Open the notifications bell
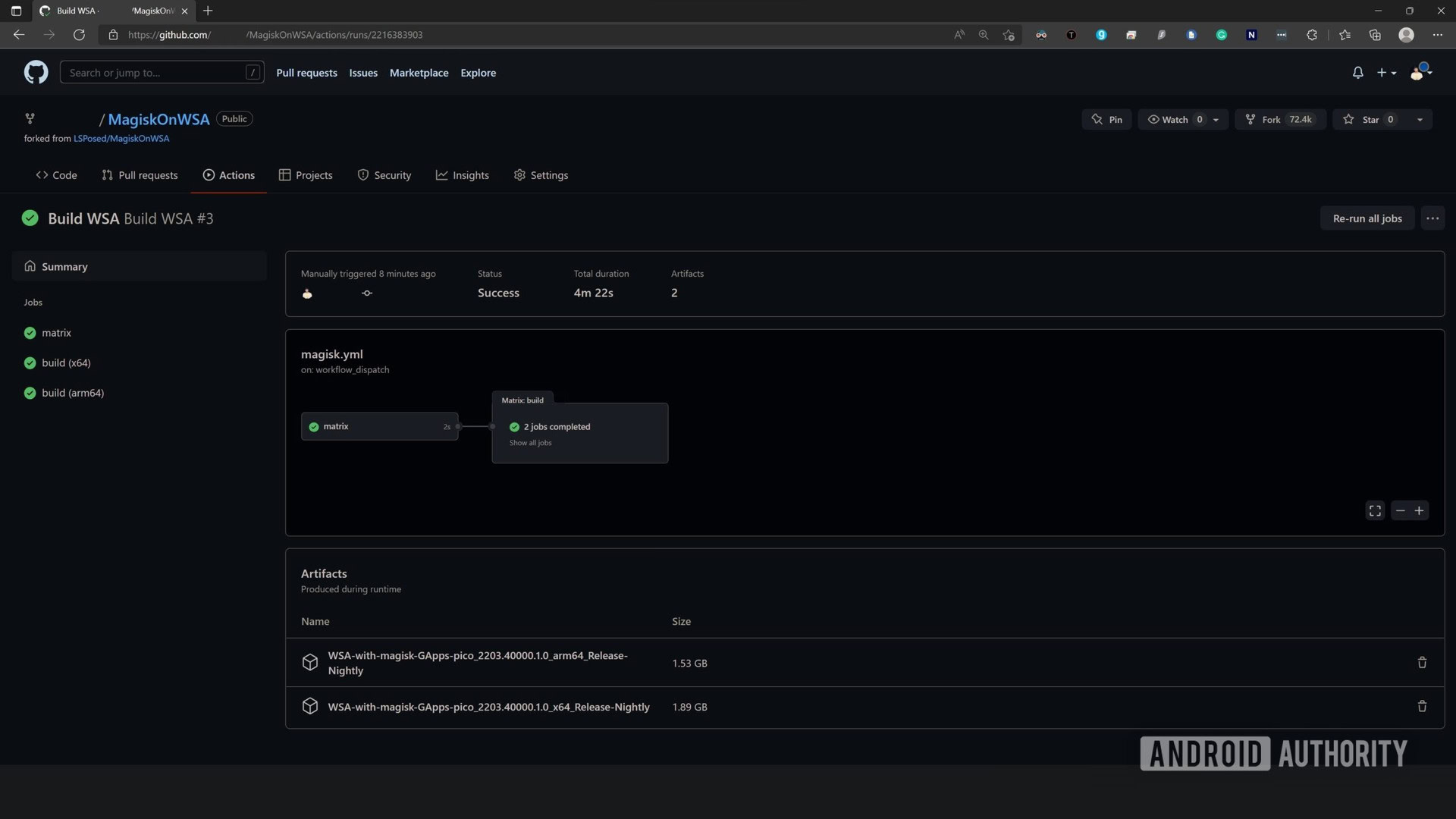The height and width of the screenshot is (819, 1456). [1357, 73]
